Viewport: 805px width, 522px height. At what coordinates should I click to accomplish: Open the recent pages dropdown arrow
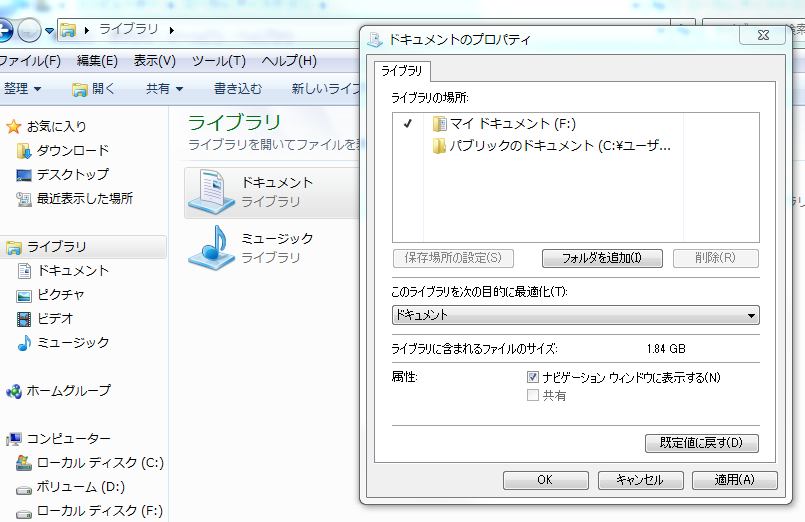tap(49, 31)
